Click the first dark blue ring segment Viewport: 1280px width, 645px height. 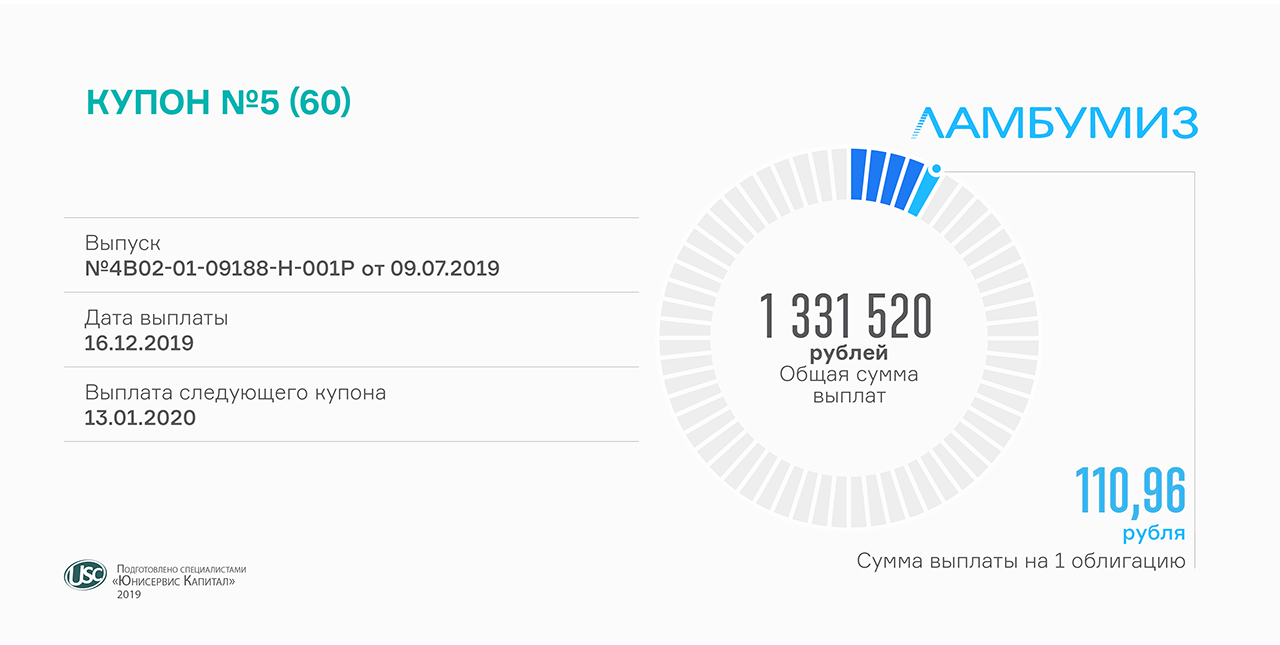click(857, 174)
